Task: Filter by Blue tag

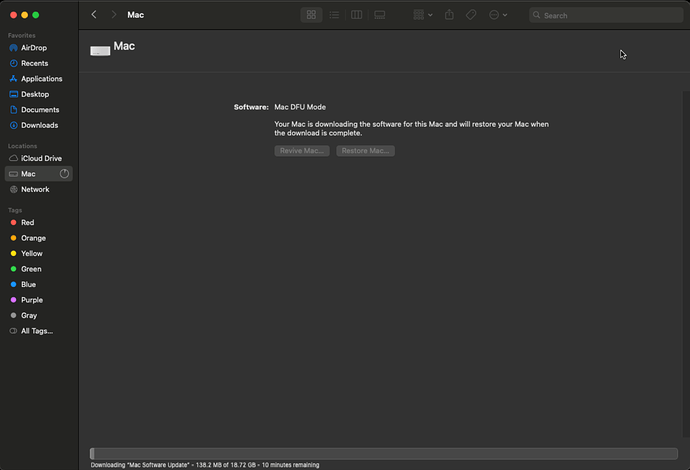Action: pos(39,285)
